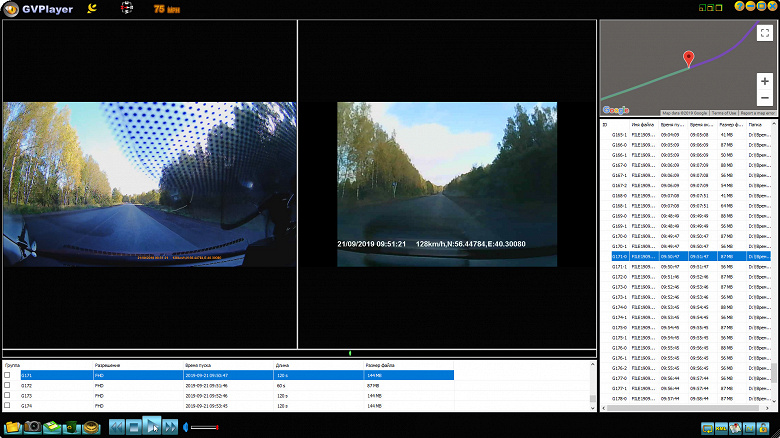Image resolution: width=780 pixels, height=438 pixels.
Task: Tick the checkbox for group G172
Action: (7, 385)
